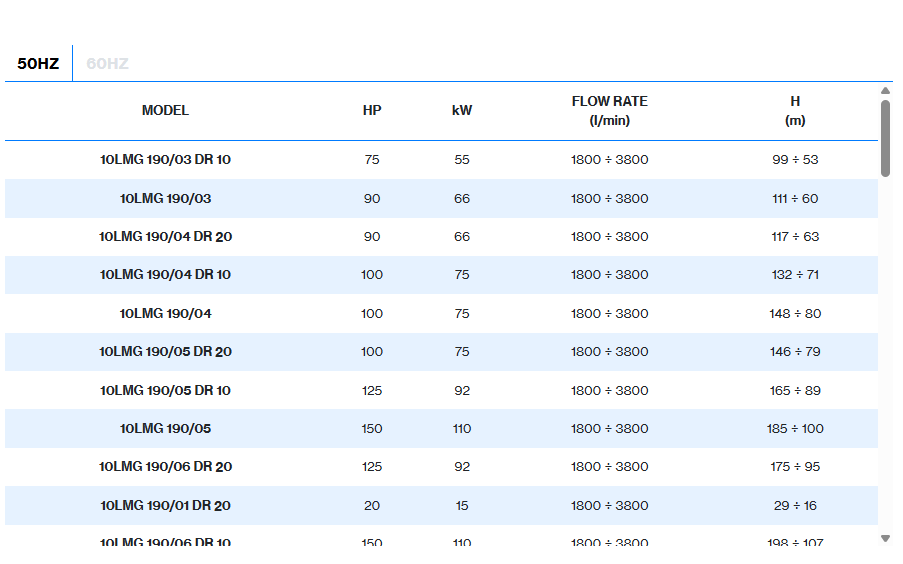Switch to the 50HZ tab
The width and height of the screenshot is (903, 564).
pyautogui.click(x=38, y=64)
